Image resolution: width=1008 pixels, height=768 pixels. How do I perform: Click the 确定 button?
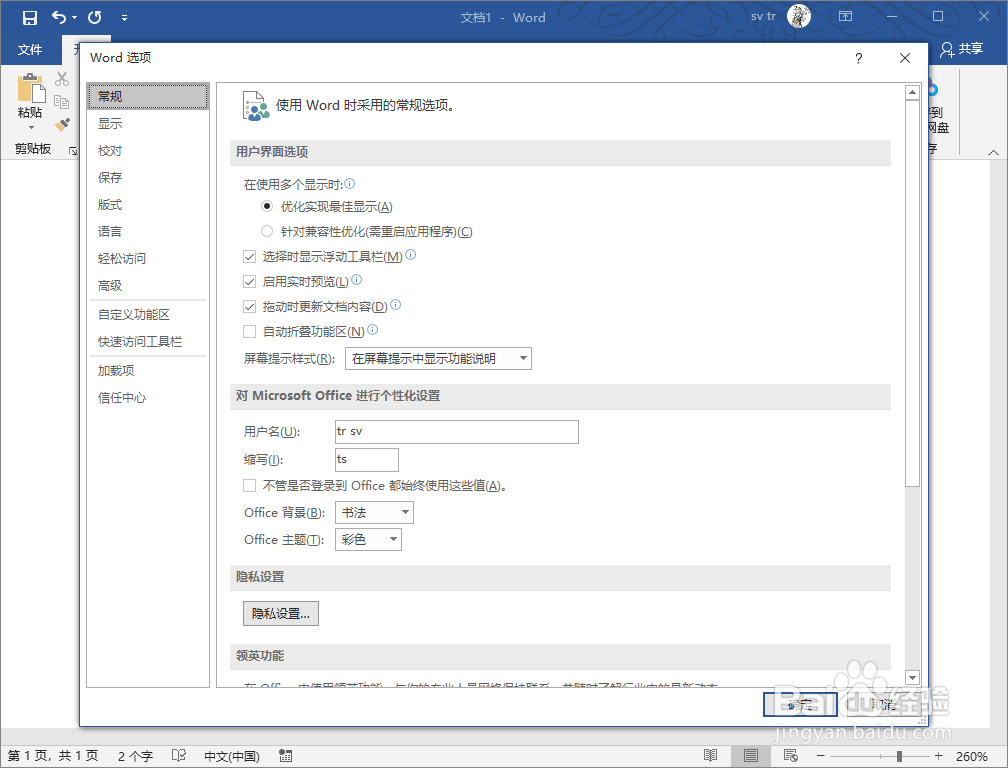pyautogui.click(x=800, y=704)
